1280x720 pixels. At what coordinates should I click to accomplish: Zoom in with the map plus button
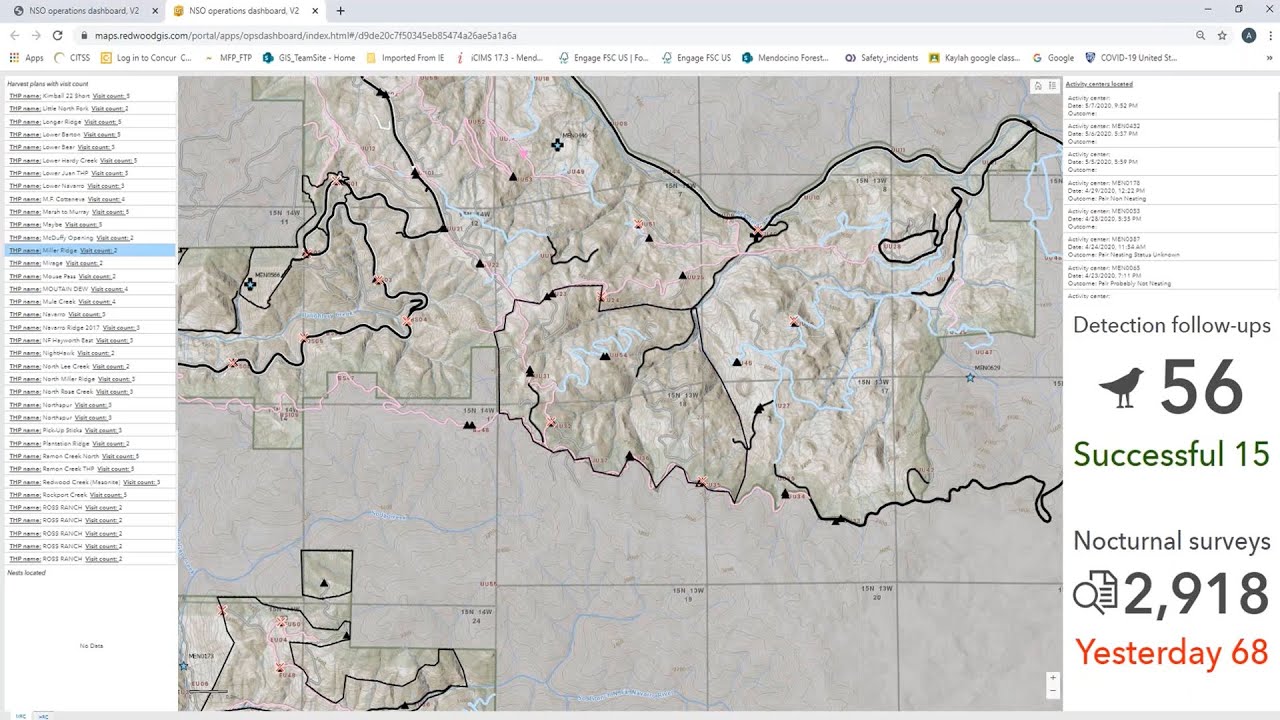click(x=1052, y=678)
